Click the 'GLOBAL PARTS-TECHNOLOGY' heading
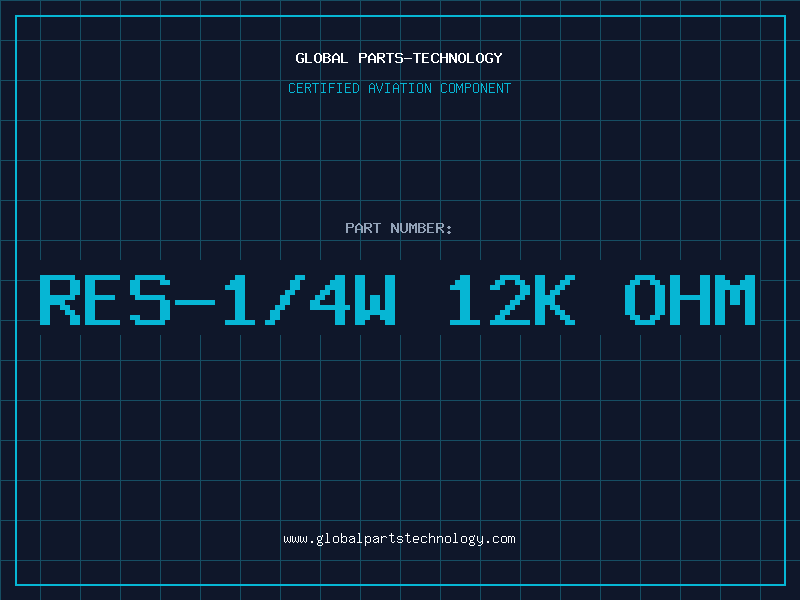This screenshot has width=800, height=600. point(399,58)
